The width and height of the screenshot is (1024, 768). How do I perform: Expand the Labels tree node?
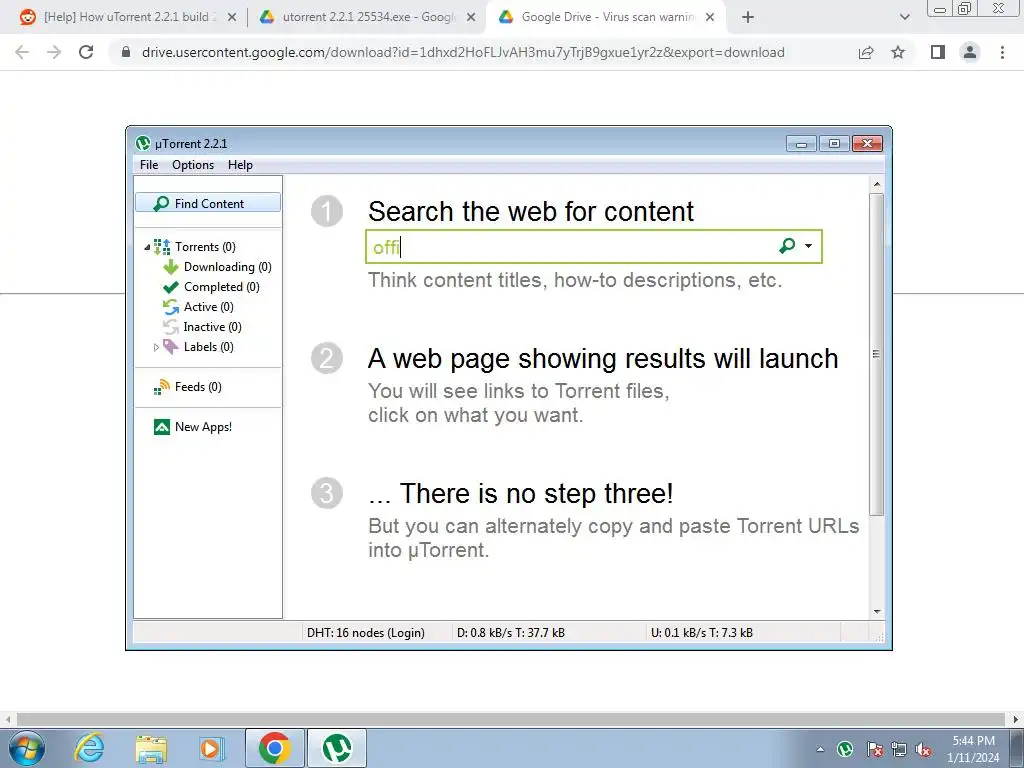tap(156, 347)
